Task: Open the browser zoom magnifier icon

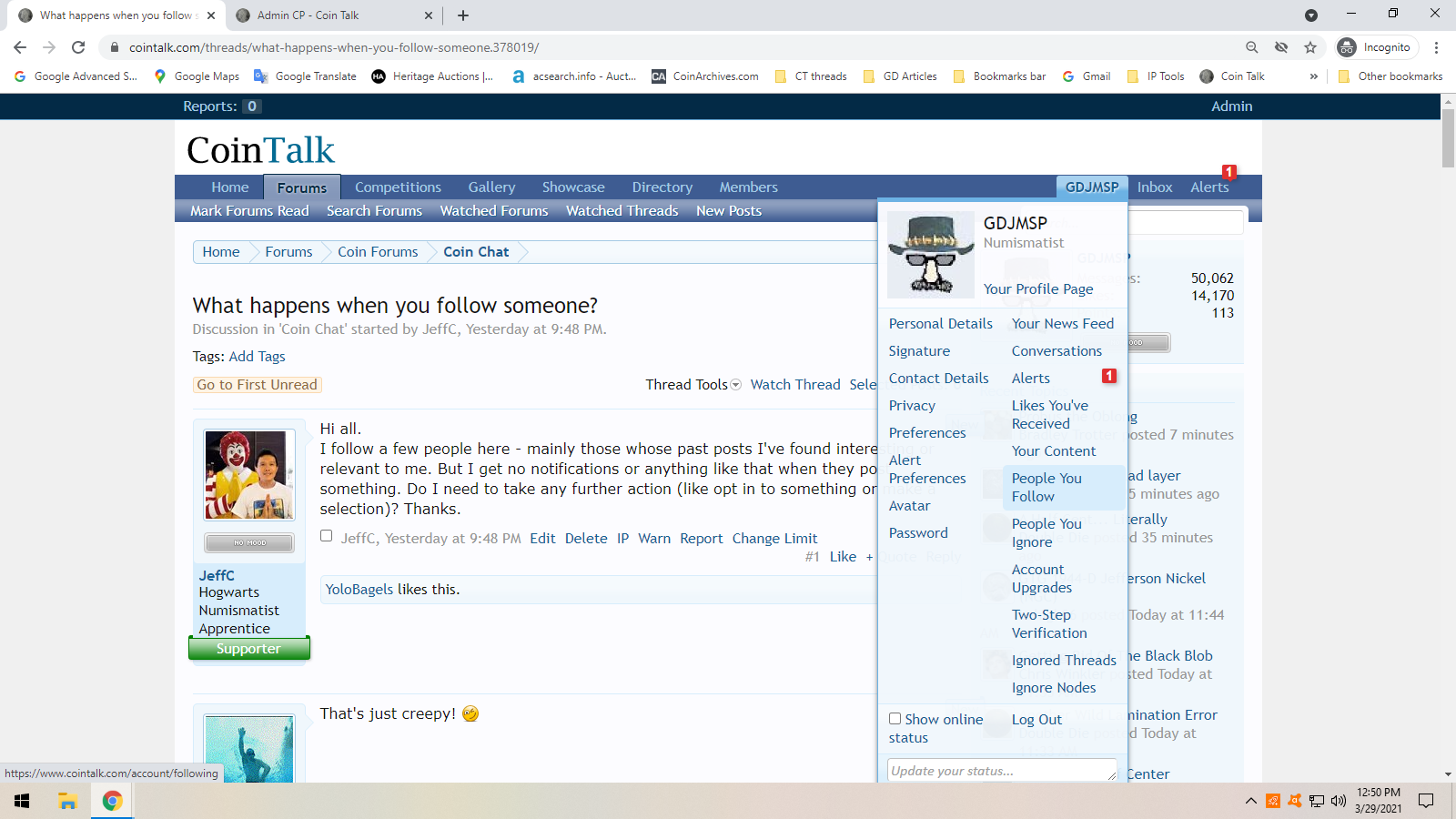Action: coord(1252,47)
